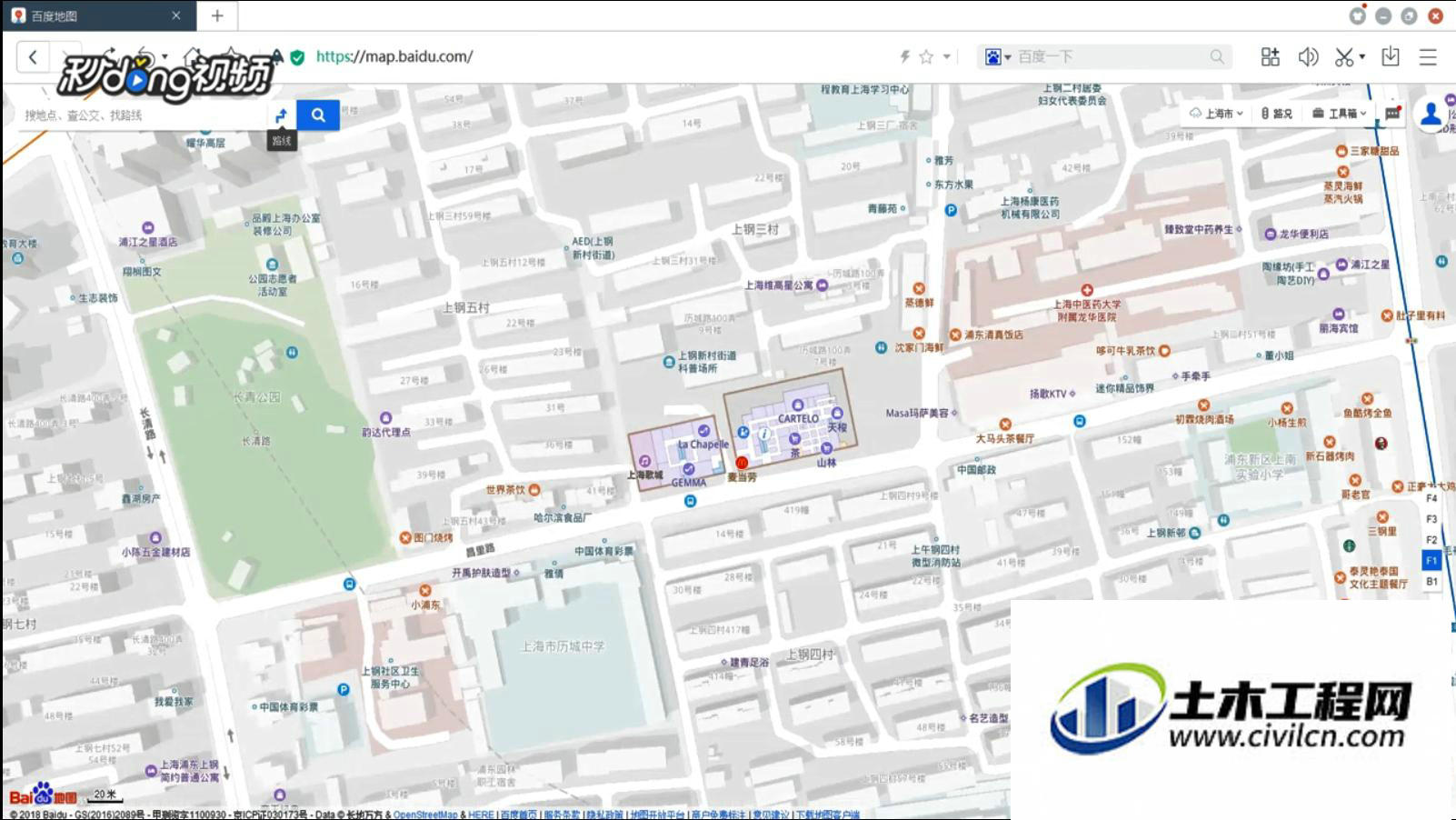1456x820 pixels.
Task: Select indoor floor F4
Action: tap(1431, 498)
